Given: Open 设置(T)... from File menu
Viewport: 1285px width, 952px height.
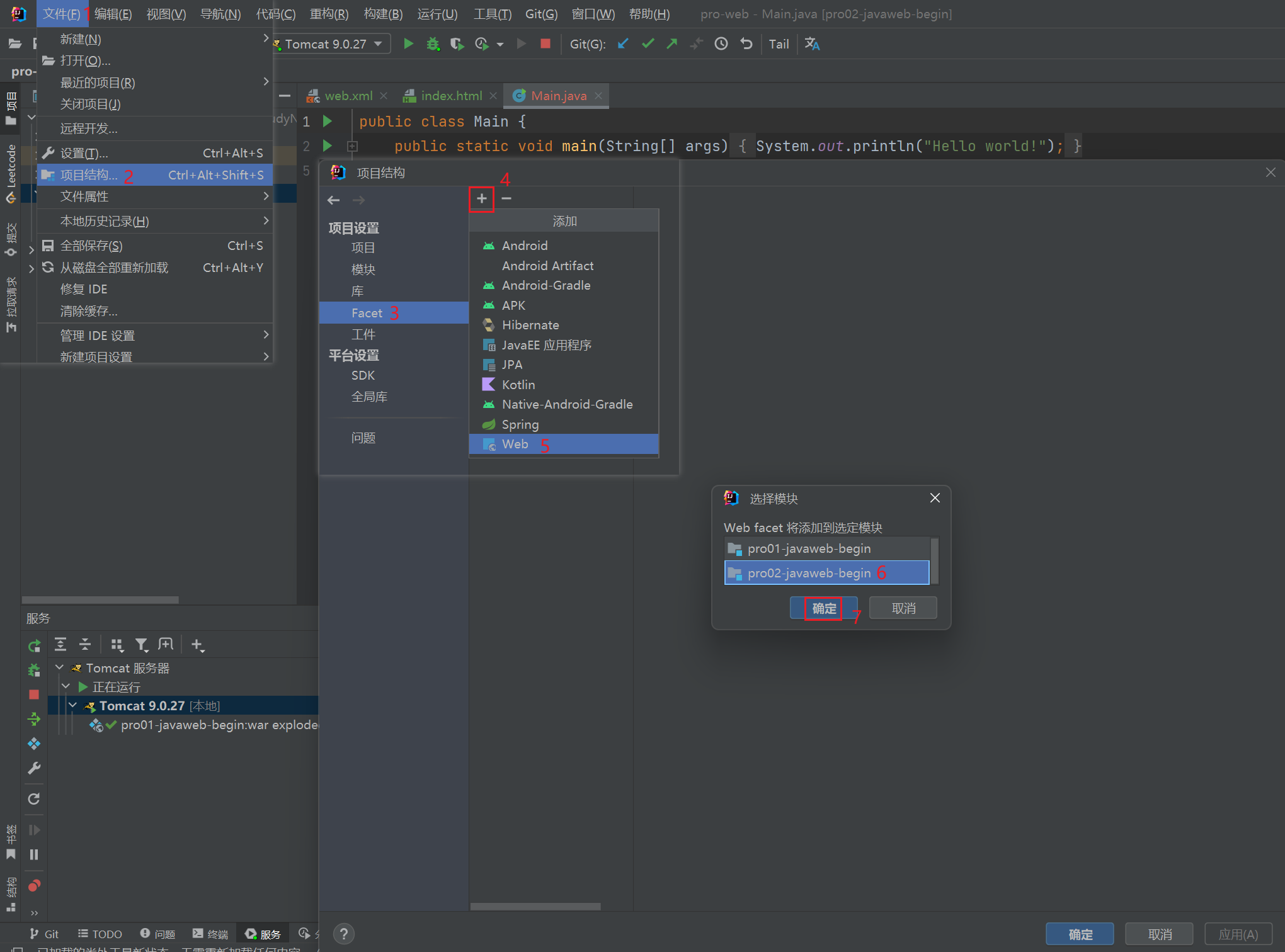Looking at the screenshot, I should coord(155,153).
